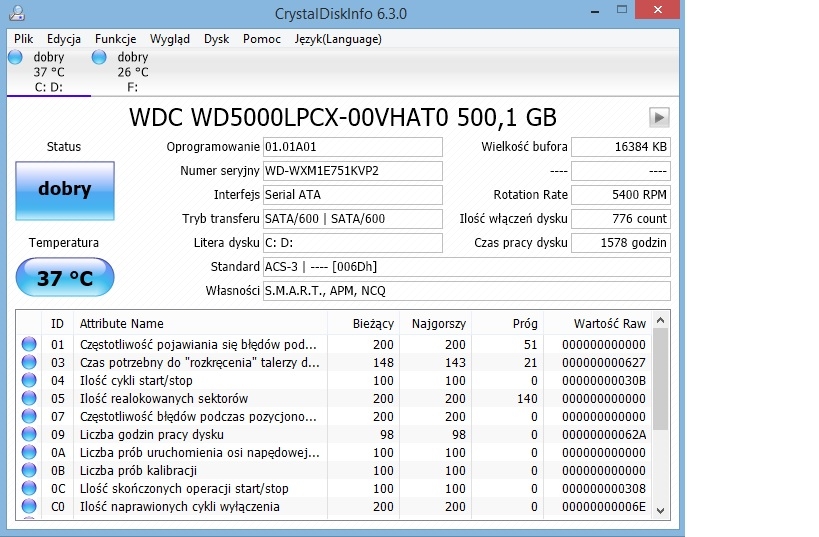Viewport: 819px width, 537px height.
Task: Click raw value 00000000062A
Action: coord(604,434)
